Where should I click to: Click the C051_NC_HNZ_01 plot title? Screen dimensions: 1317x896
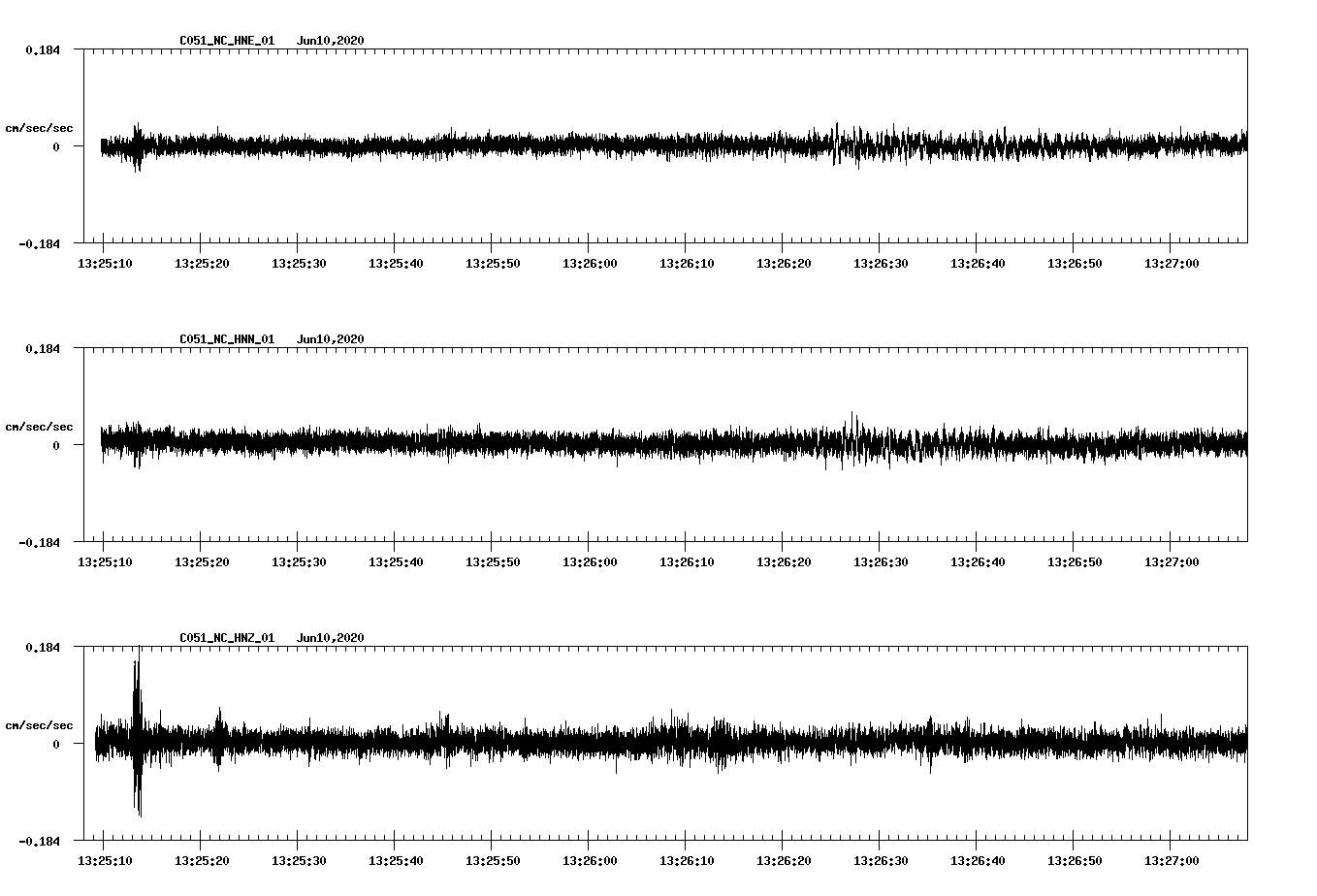(x=227, y=638)
